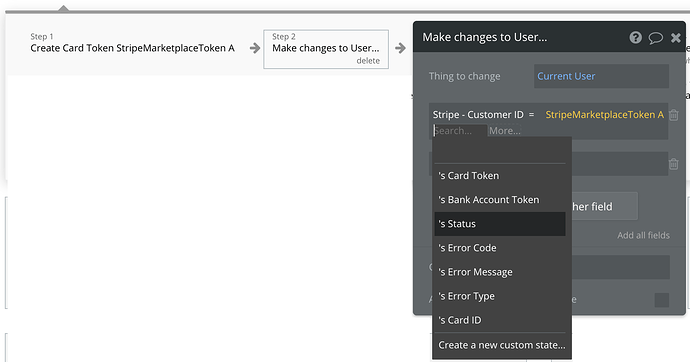690x362 pixels.
Task: Delete the second field row using its trash icon
Action: coord(673,164)
